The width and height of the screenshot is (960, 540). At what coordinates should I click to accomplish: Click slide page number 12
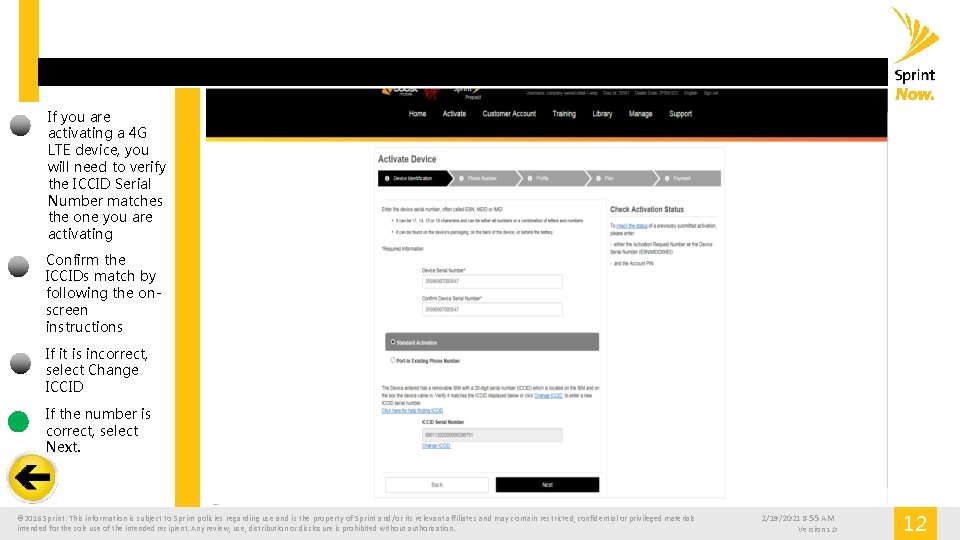tap(915, 523)
